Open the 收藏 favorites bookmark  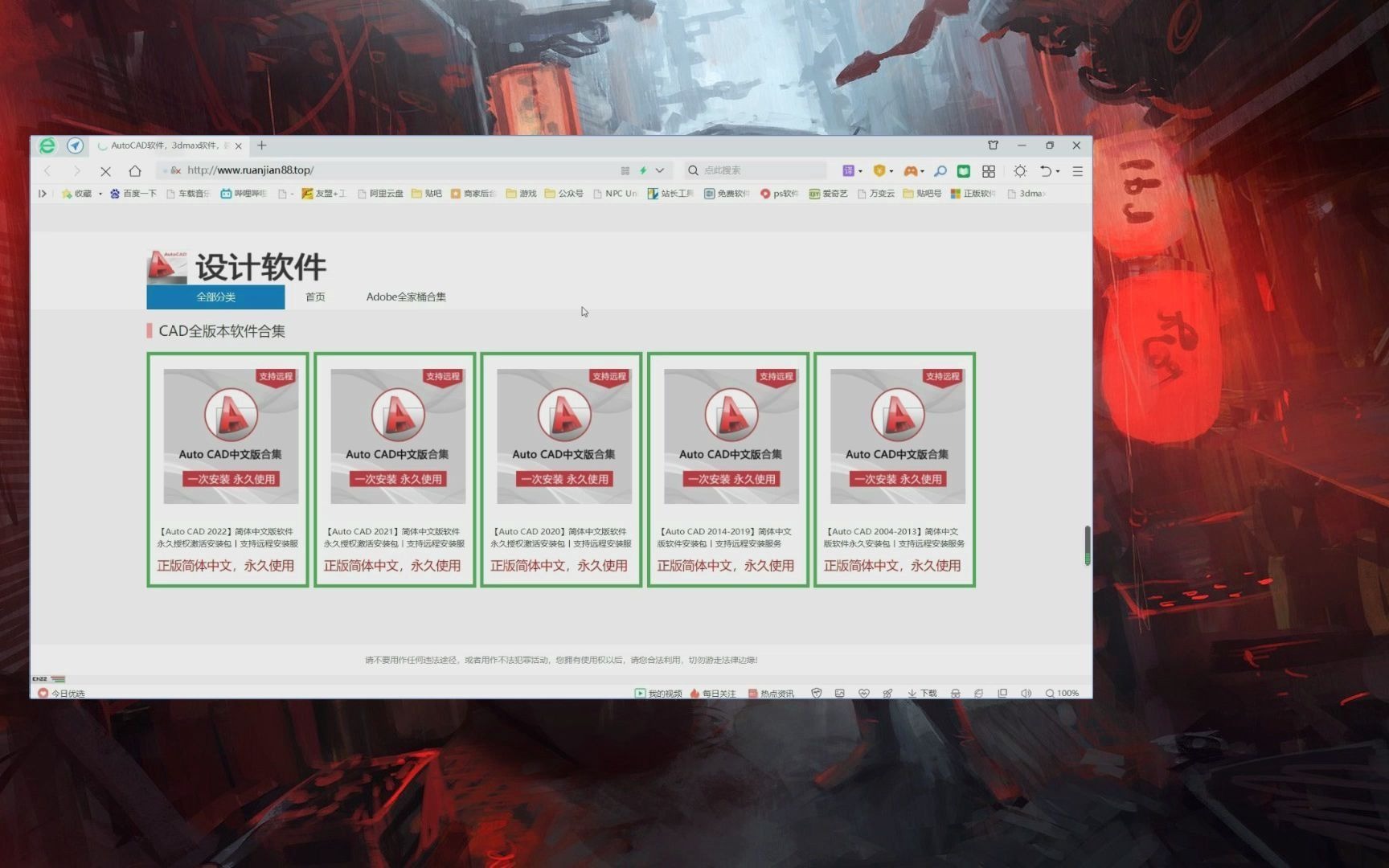point(77,194)
